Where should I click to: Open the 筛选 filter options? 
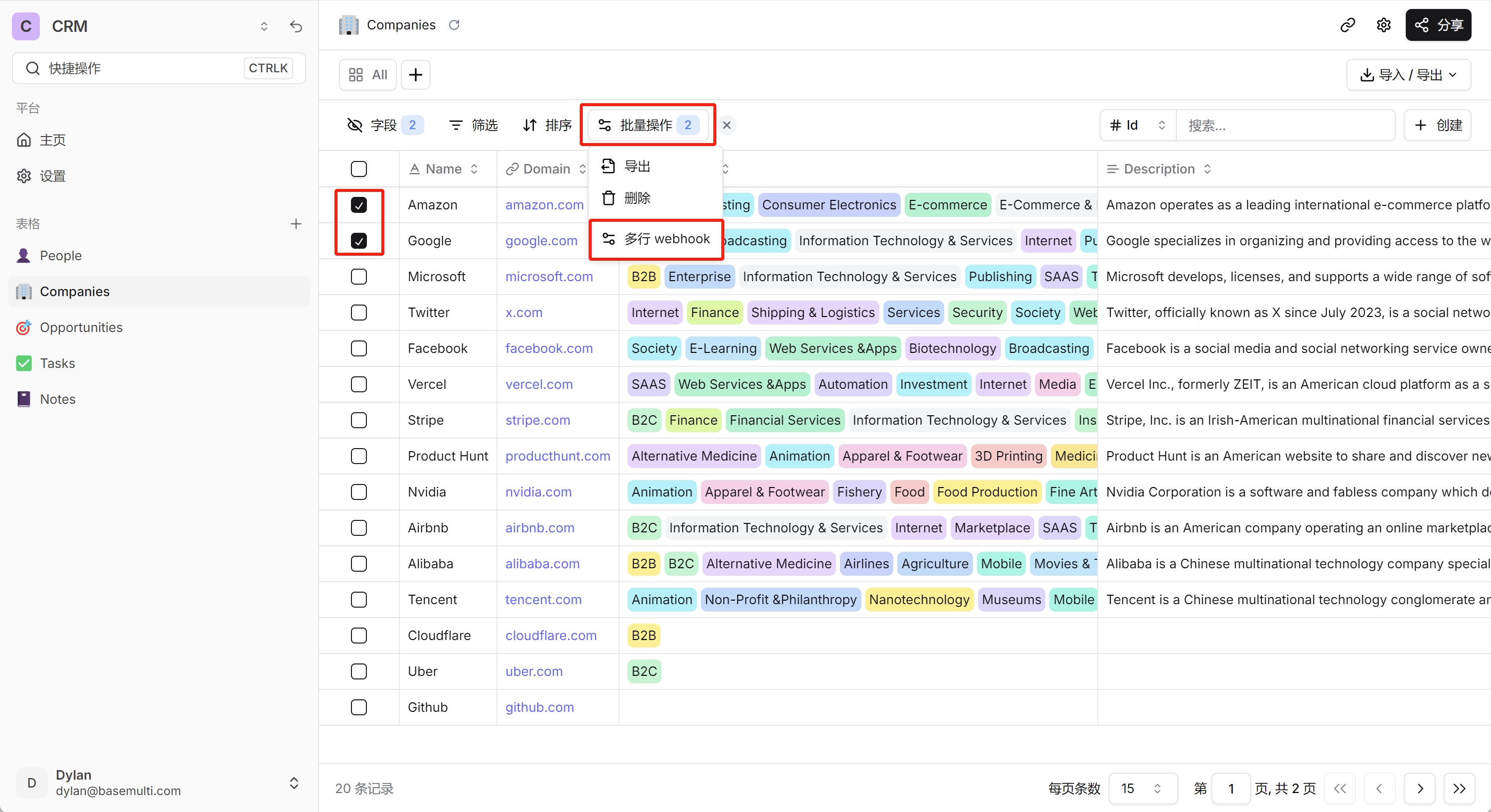point(474,125)
